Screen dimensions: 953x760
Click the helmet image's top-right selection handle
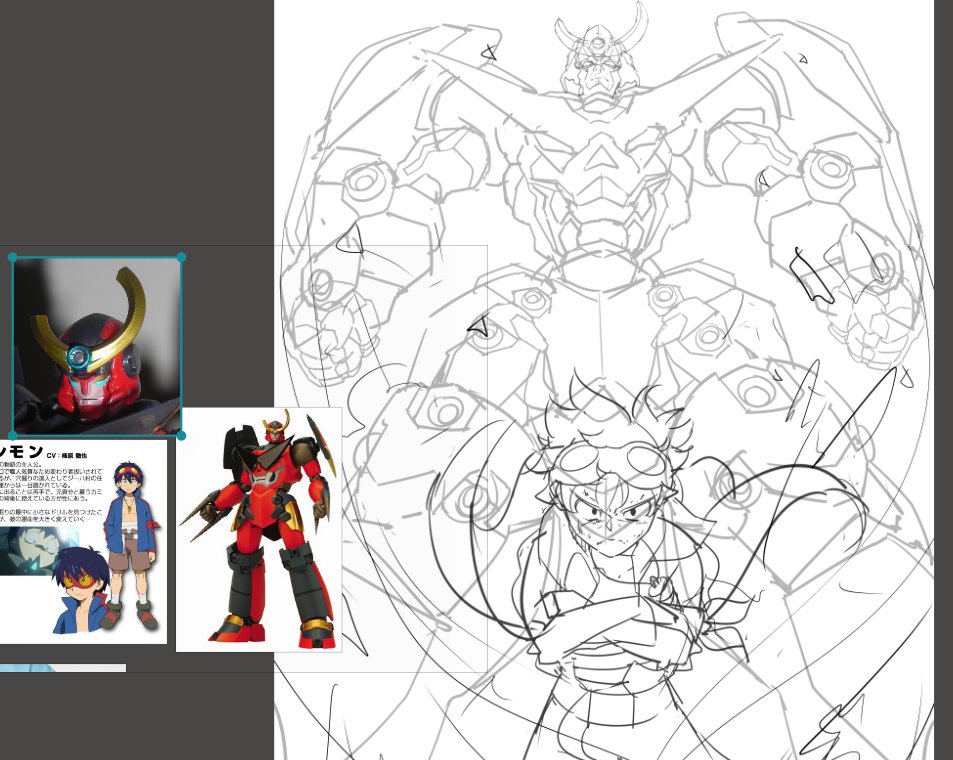tap(181, 258)
